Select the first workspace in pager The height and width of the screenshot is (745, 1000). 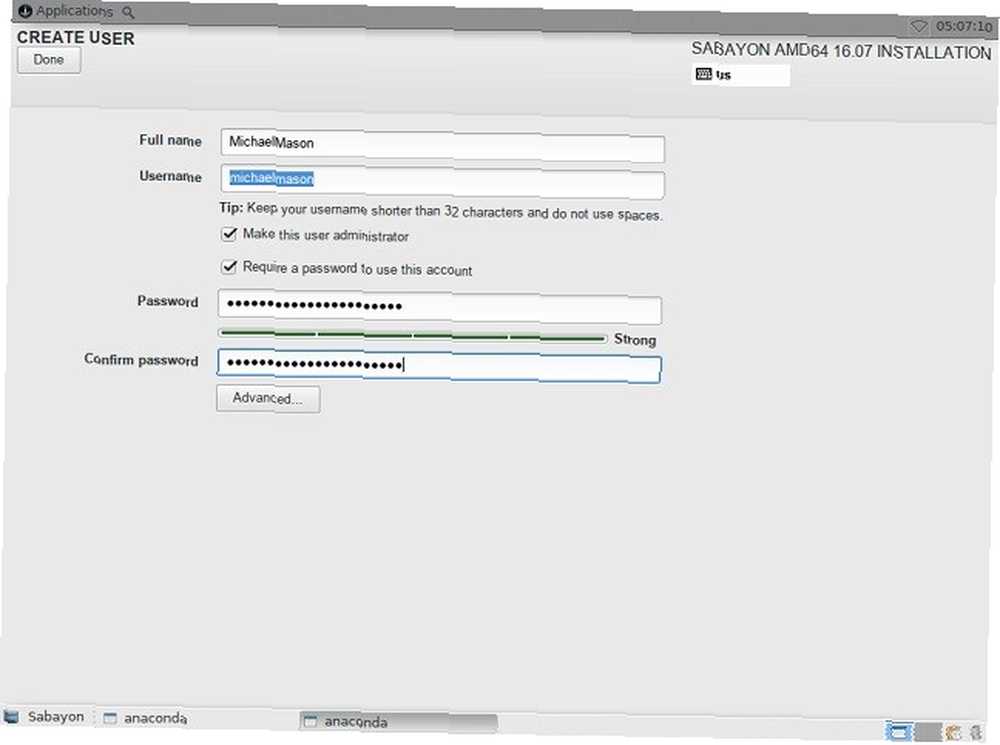(899, 731)
